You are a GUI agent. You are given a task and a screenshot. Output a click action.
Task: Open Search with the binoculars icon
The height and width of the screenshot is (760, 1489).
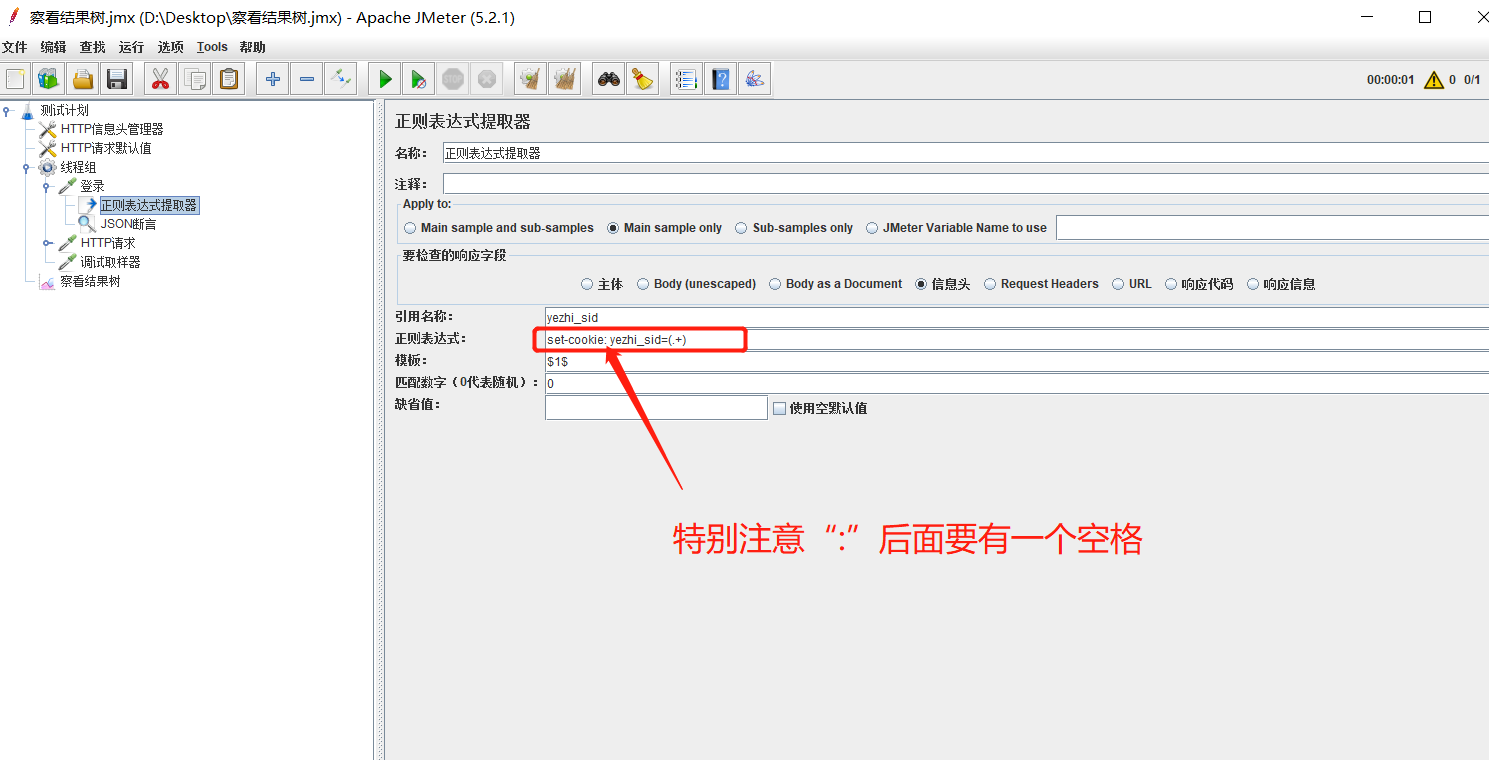click(608, 79)
